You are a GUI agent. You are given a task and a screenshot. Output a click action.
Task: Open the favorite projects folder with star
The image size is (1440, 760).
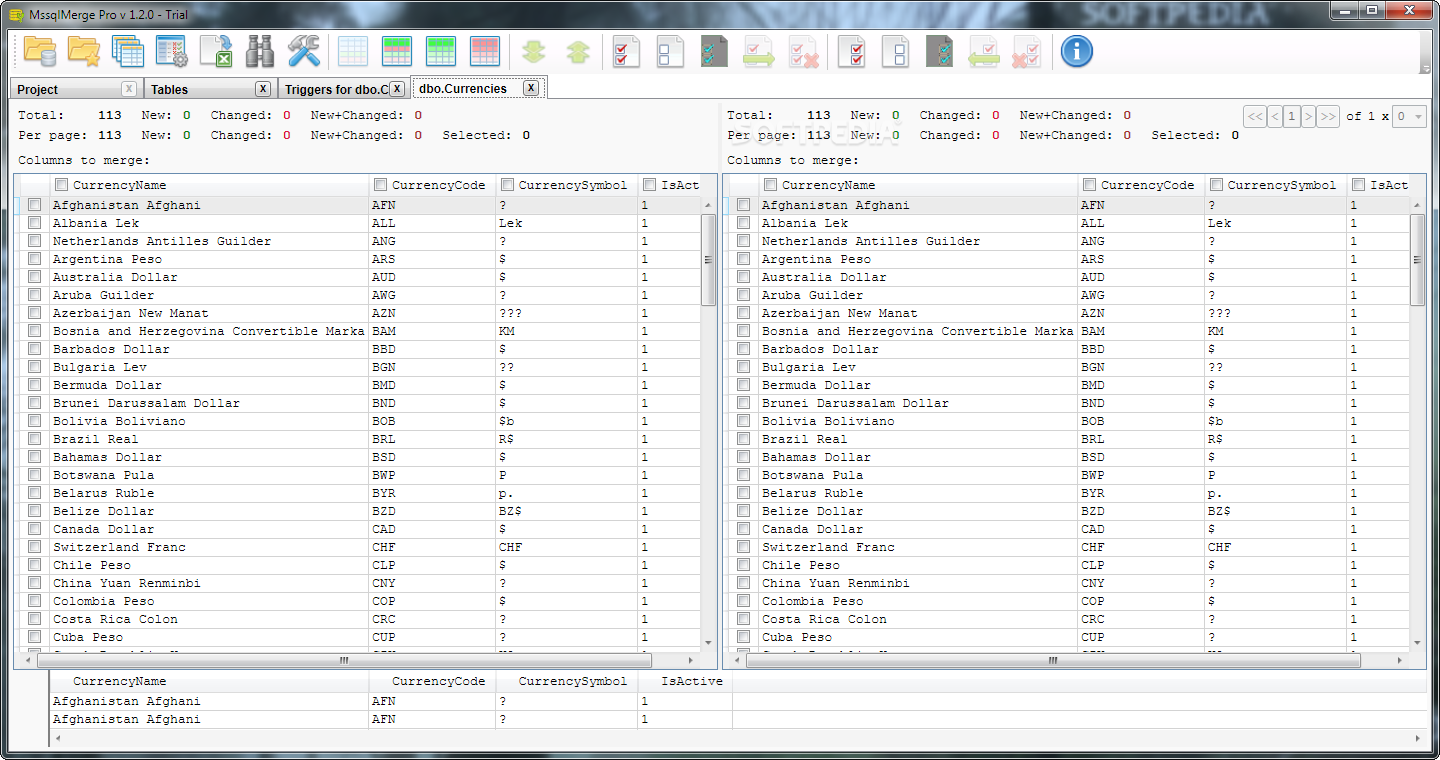pyautogui.click(x=84, y=51)
